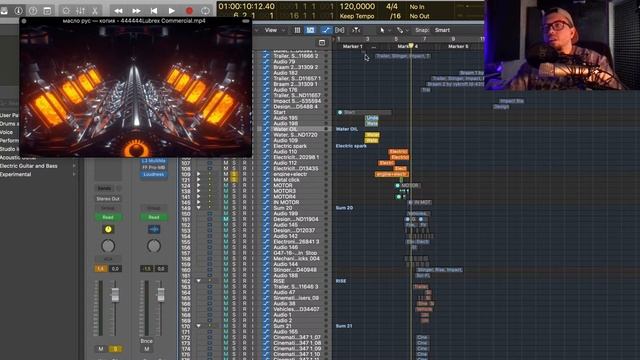
Task: Open the Smart Controls icon
Action: click(66, 11)
